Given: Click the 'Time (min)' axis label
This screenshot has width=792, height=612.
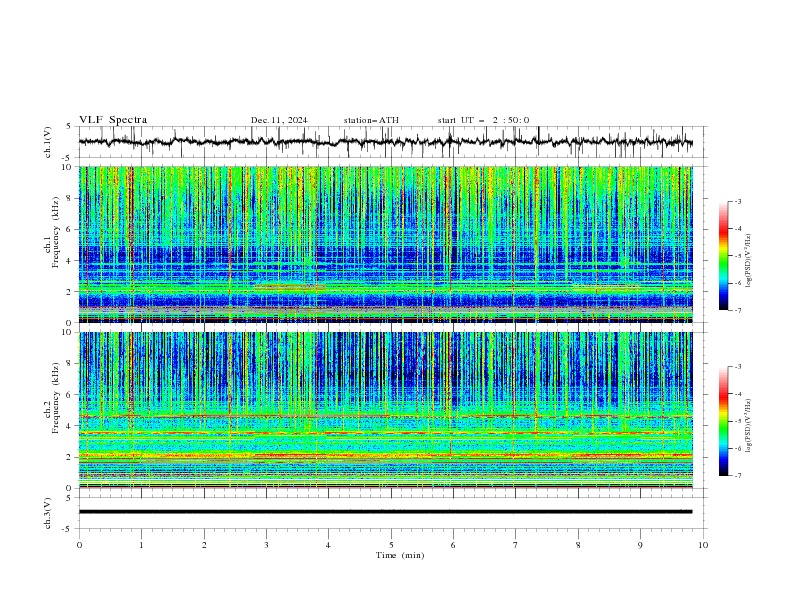Looking at the screenshot, I should [400, 555].
